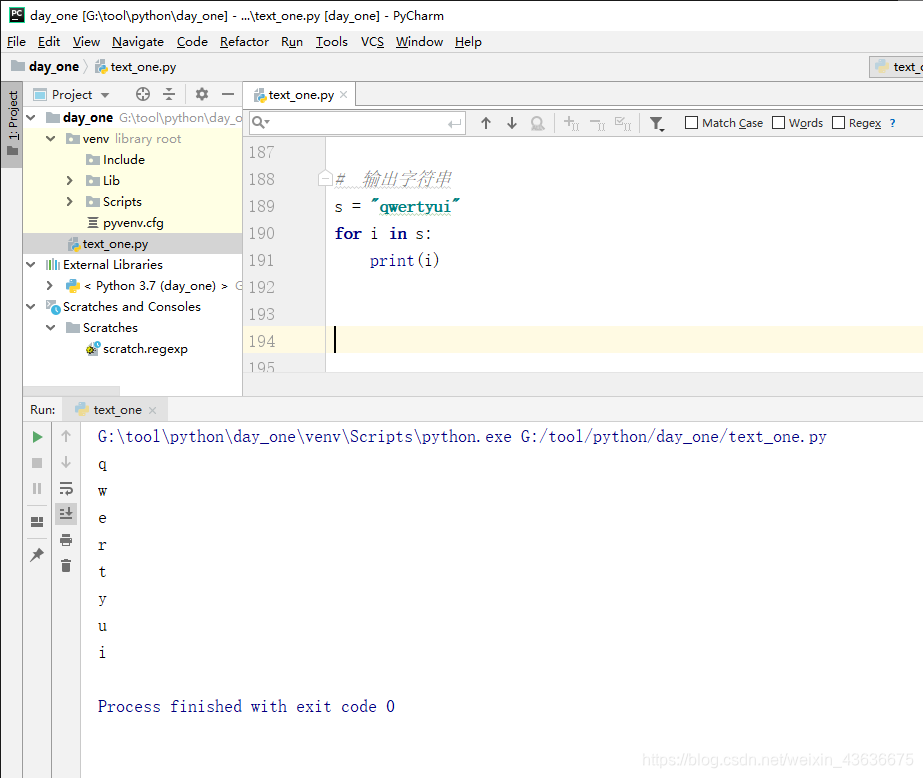This screenshot has height=778, width=923.
Task: Click the Project panel horizontal scrollbar
Action: click(71, 391)
